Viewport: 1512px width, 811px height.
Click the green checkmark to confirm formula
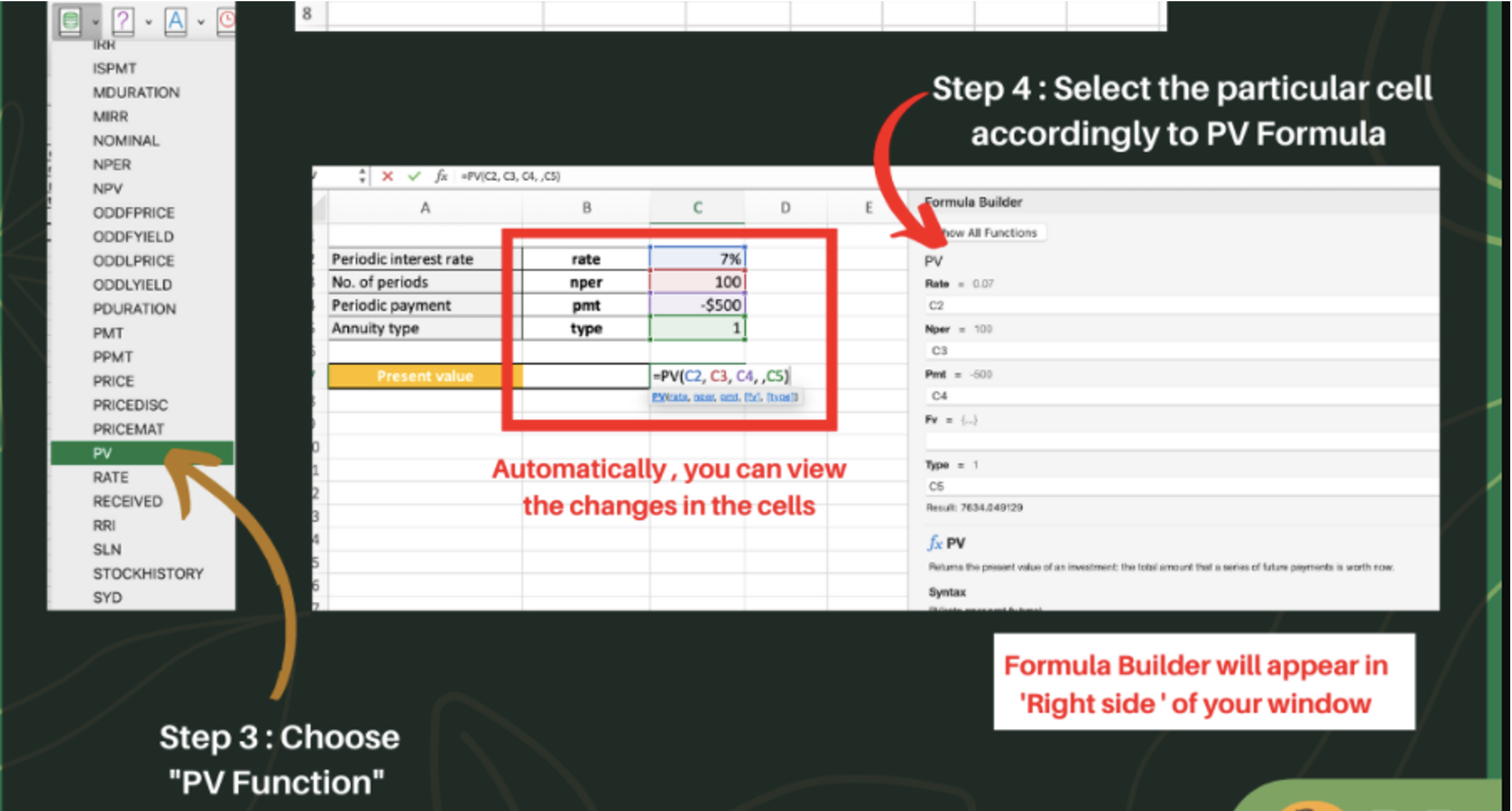[414, 177]
